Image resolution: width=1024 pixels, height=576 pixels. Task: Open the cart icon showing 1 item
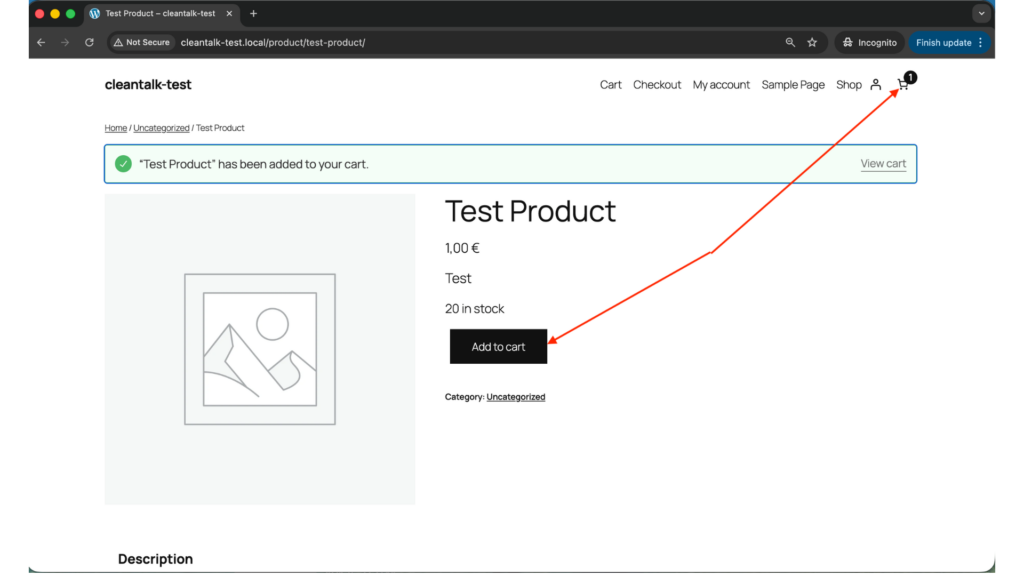pos(902,85)
